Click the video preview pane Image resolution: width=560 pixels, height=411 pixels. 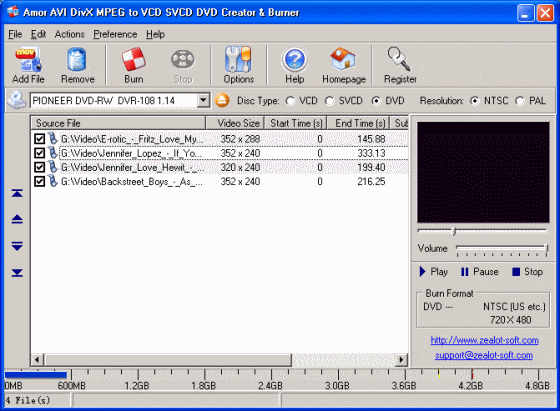click(483, 172)
